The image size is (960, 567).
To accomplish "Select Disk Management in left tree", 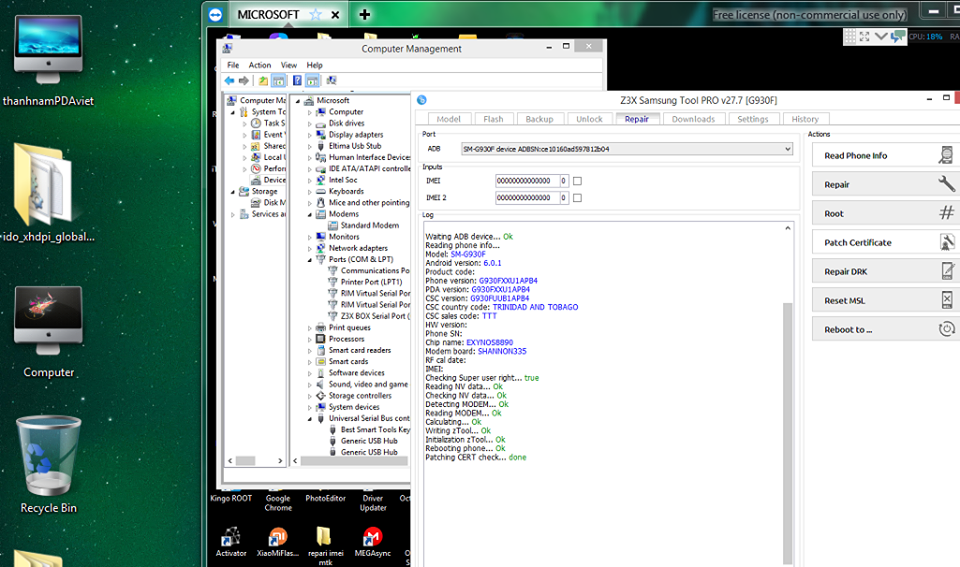I will [x=268, y=203].
